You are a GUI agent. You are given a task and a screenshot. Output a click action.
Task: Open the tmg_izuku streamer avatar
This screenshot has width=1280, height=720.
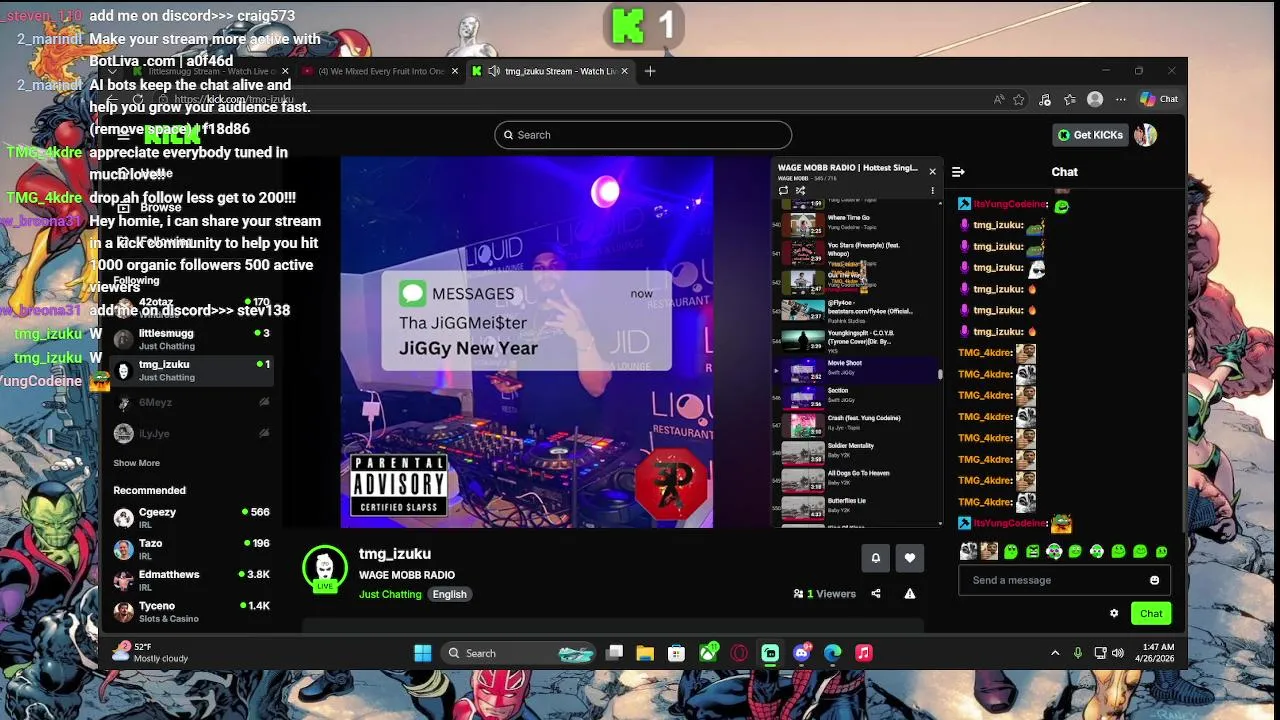[324, 568]
